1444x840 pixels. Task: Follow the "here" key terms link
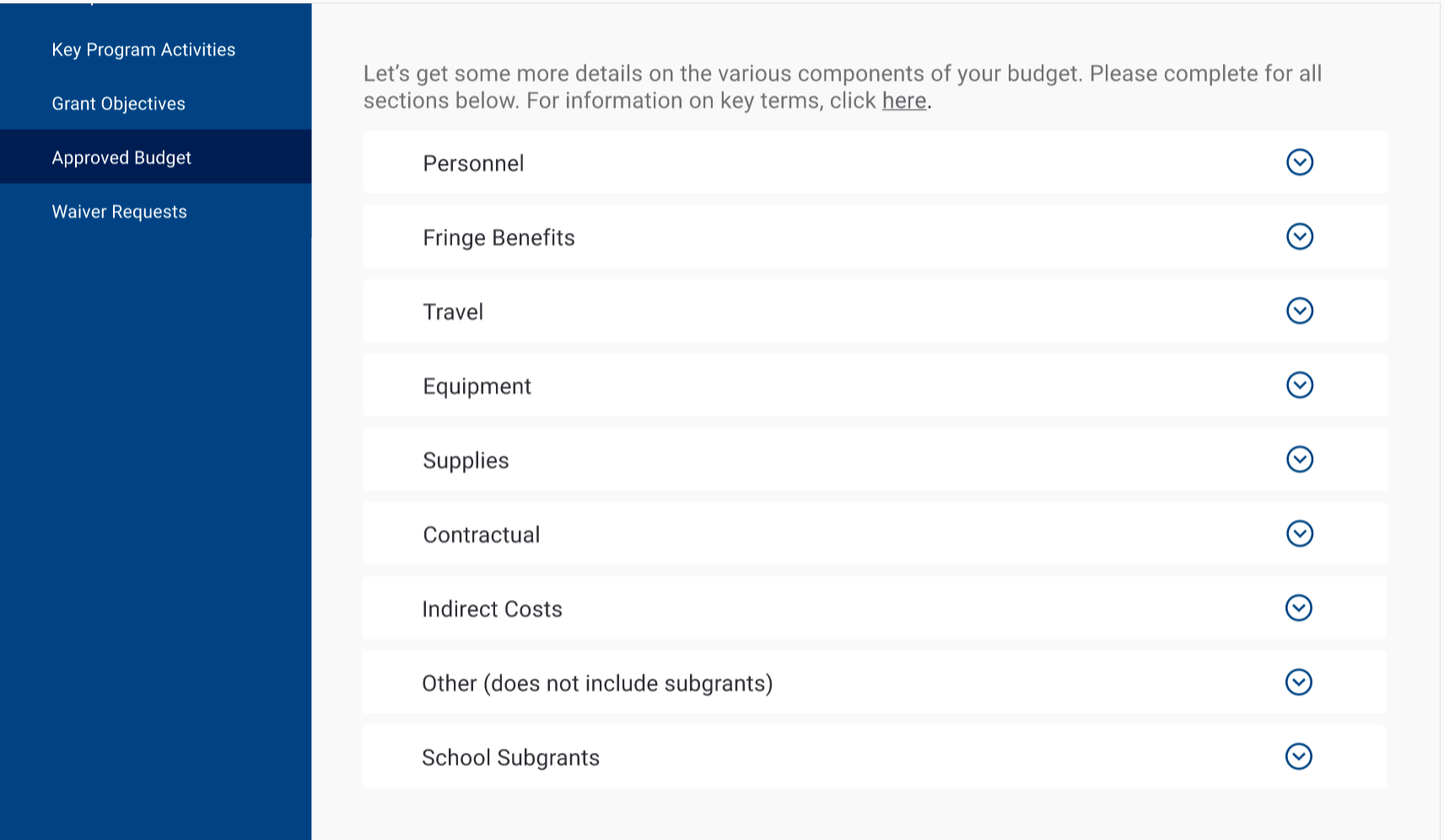(x=904, y=100)
